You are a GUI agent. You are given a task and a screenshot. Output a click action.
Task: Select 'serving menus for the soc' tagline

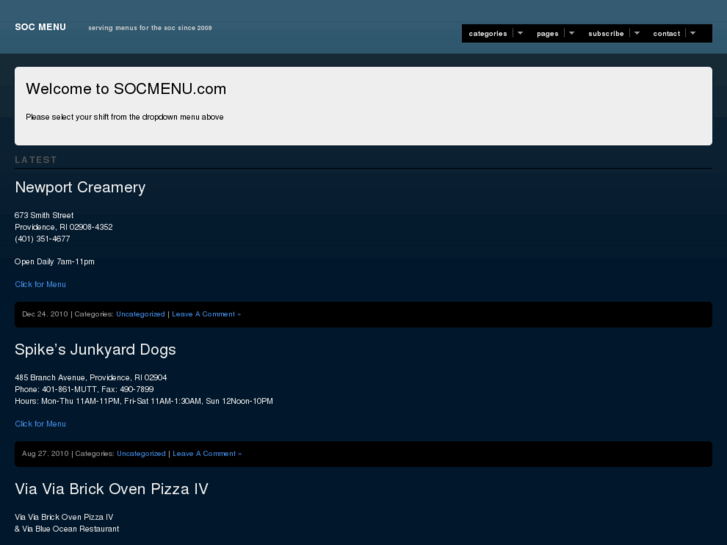coord(150,28)
